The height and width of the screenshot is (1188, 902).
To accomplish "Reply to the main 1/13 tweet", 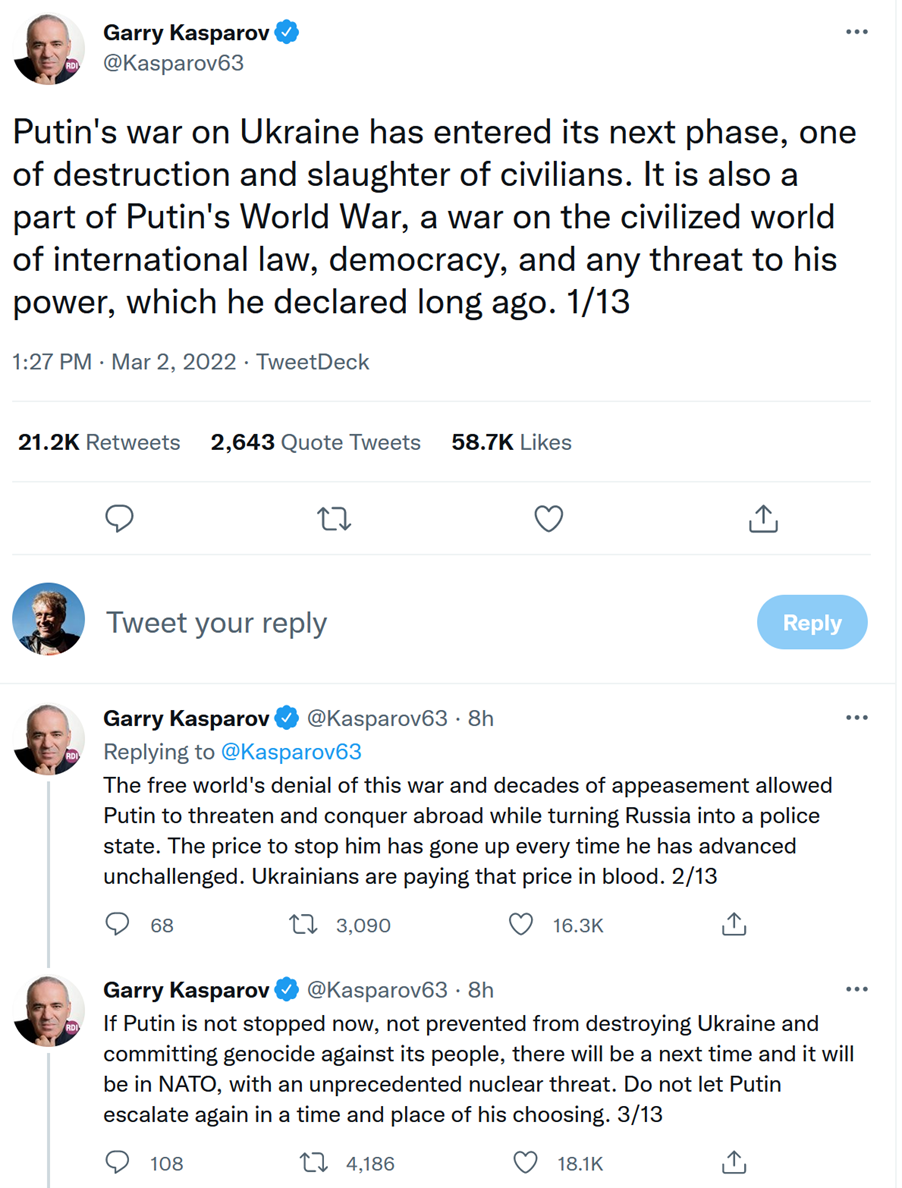I will 119,518.
